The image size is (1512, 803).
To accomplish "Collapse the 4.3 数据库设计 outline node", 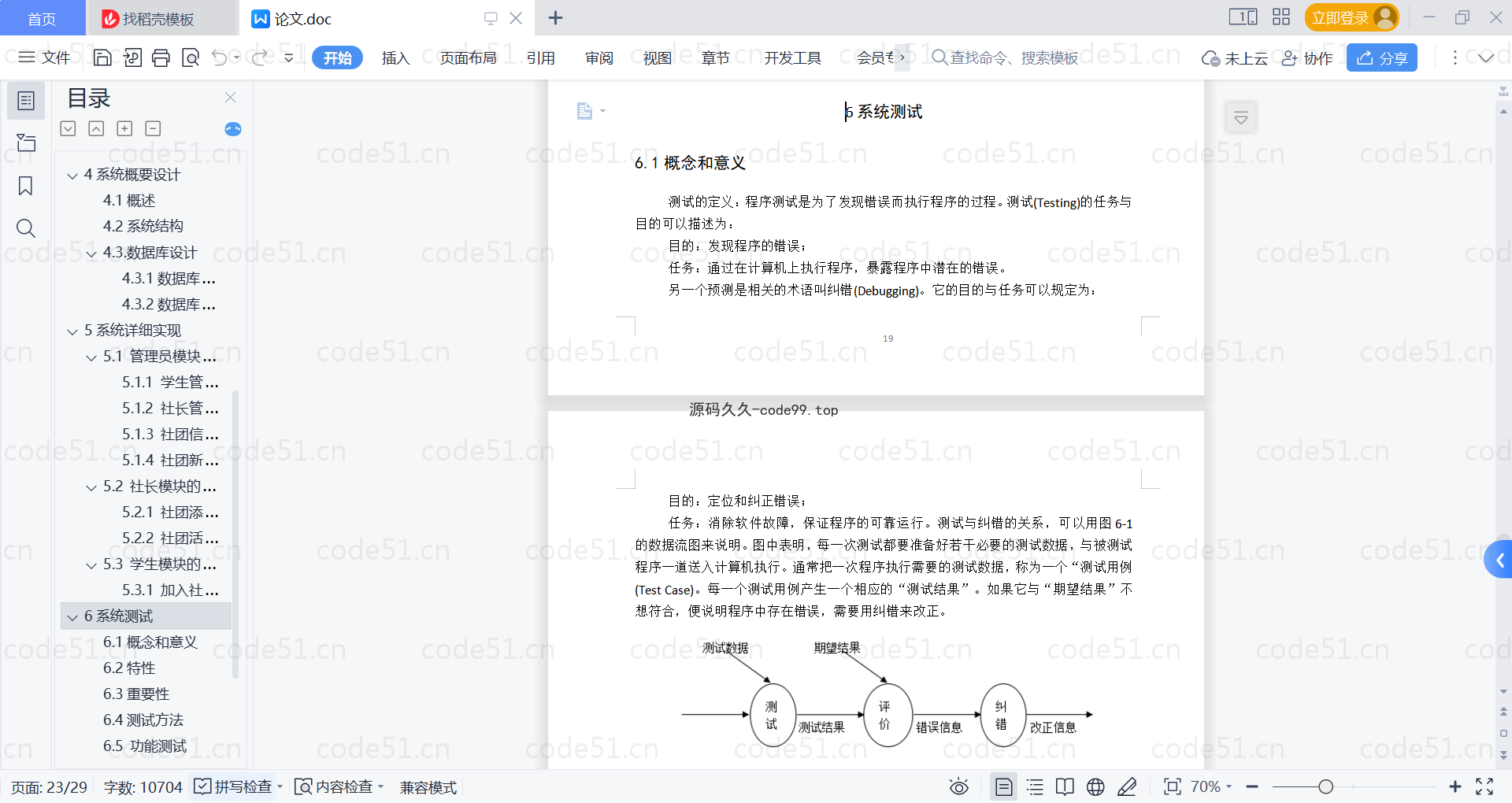I will [91, 253].
